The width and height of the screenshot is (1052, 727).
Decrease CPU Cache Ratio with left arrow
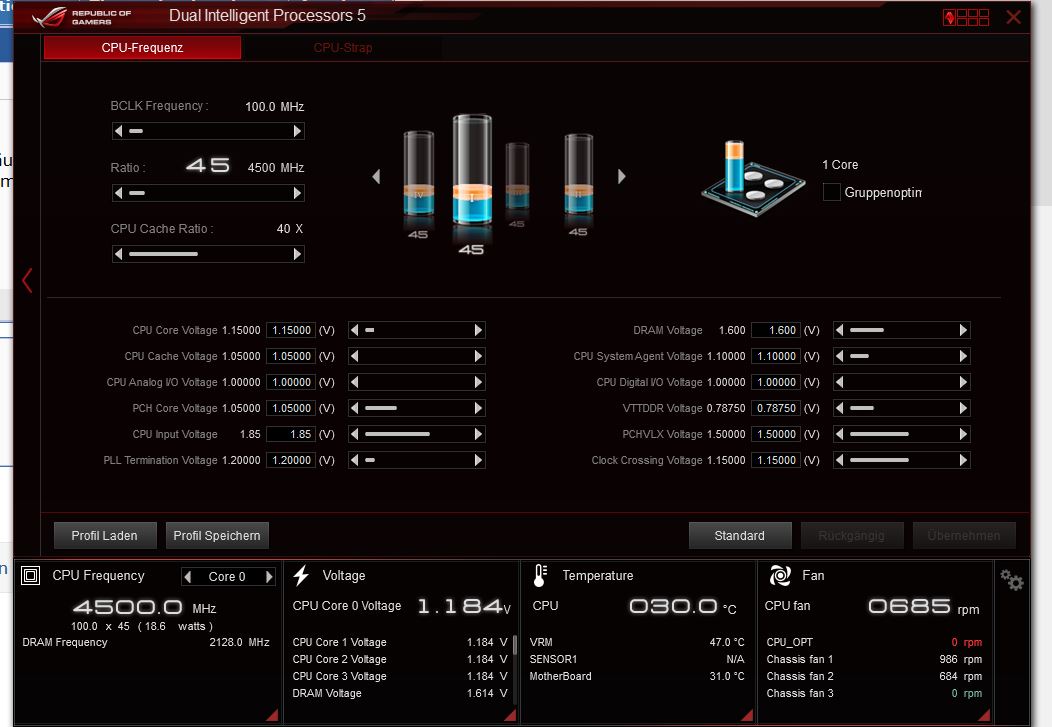point(119,254)
